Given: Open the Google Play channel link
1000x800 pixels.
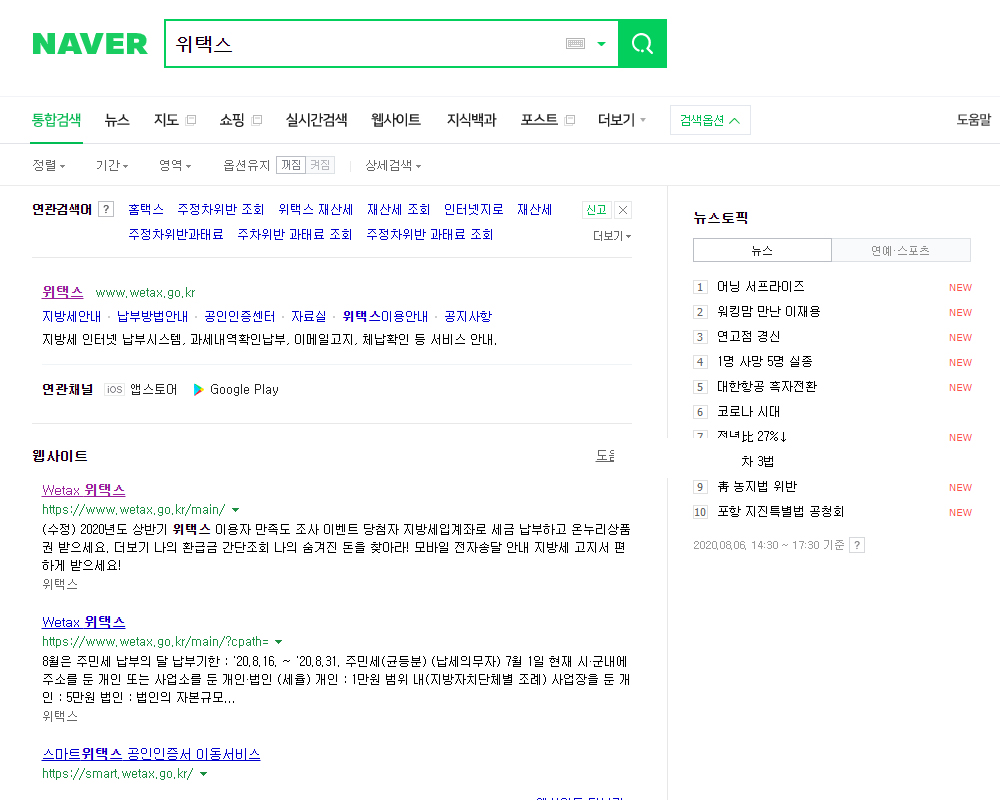Looking at the screenshot, I should pyautogui.click(x=236, y=389).
